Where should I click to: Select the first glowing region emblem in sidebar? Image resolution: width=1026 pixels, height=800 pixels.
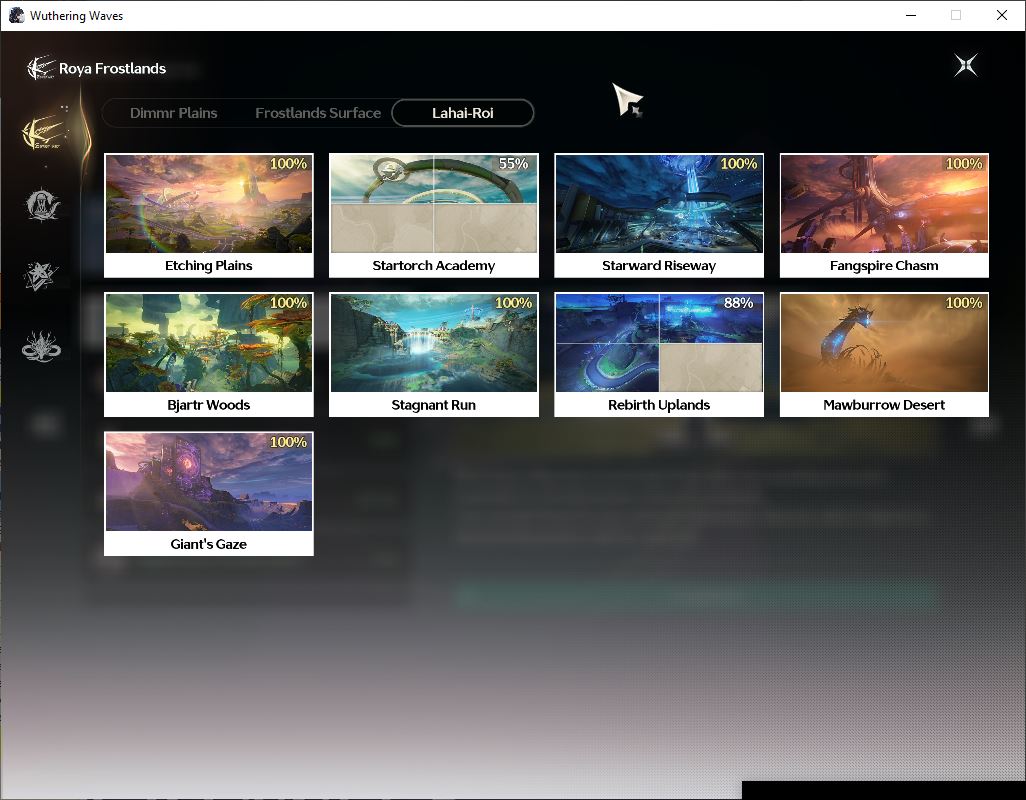(43, 133)
